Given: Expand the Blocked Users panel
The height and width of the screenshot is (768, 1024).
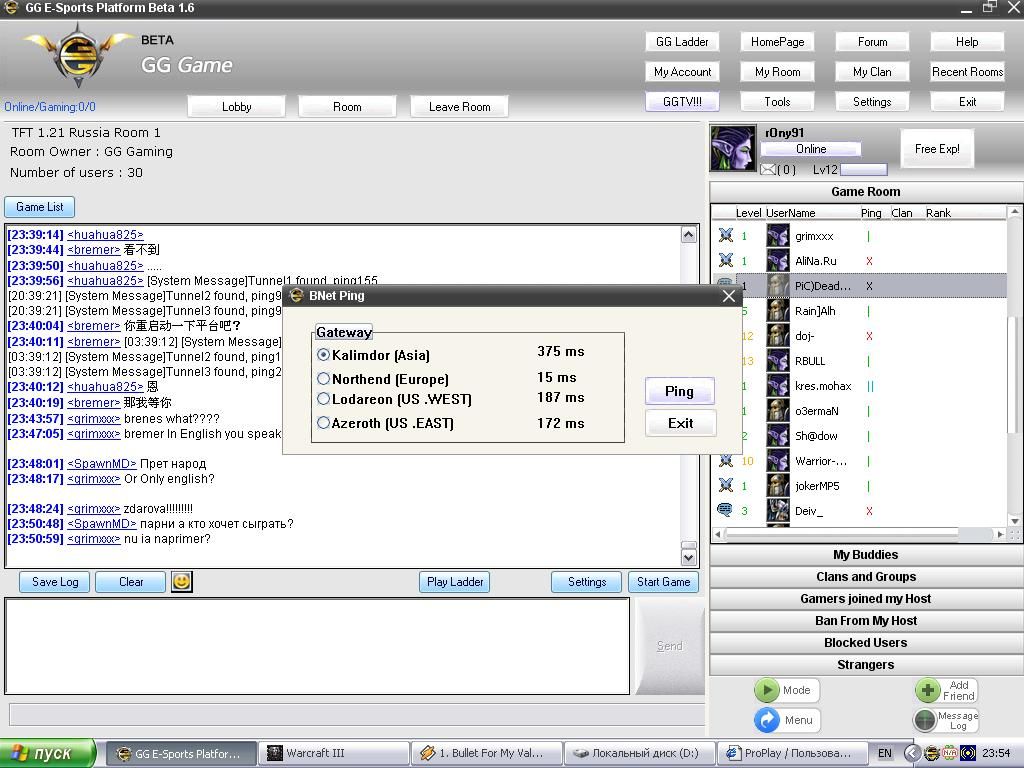Looking at the screenshot, I should click(866, 643).
